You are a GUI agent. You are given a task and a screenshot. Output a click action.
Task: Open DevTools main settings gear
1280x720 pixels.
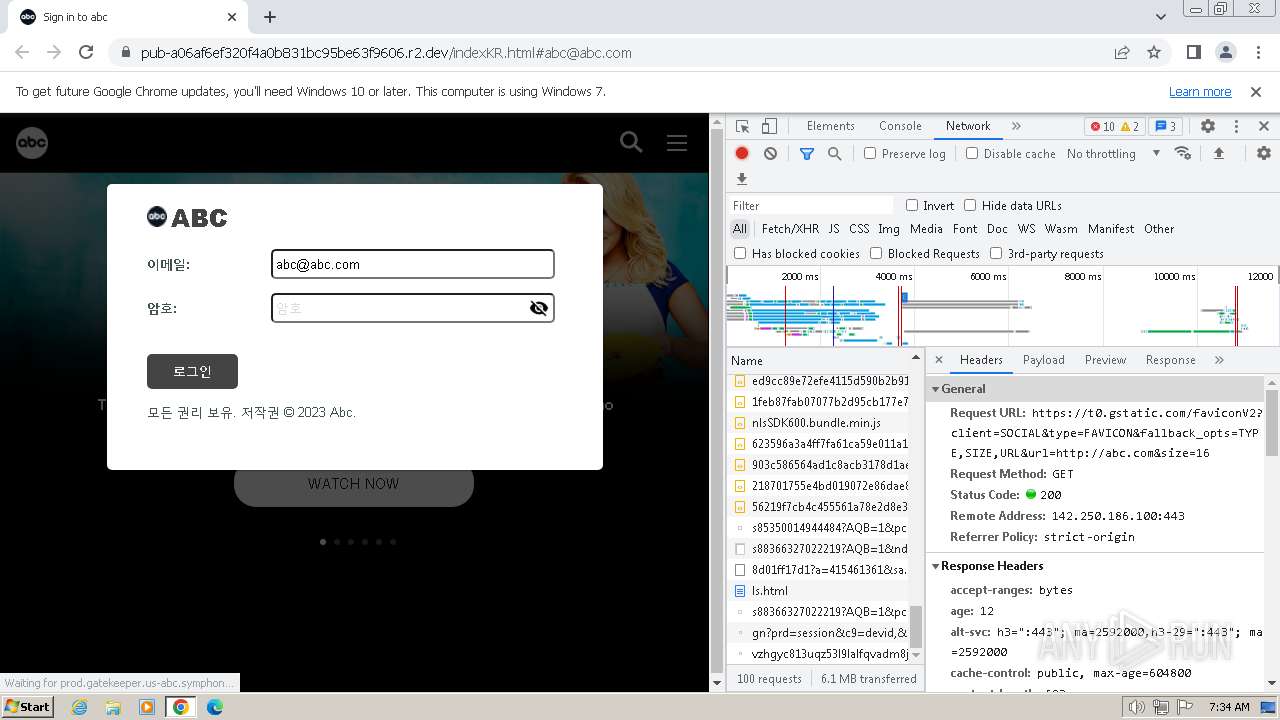point(1208,126)
